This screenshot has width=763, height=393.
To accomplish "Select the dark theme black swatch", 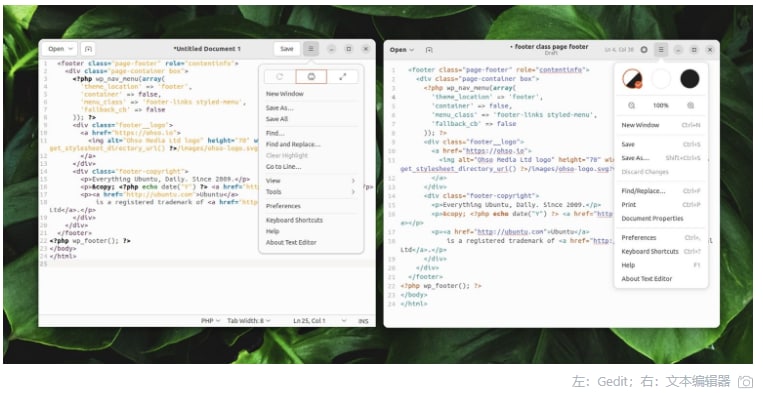I will (690, 79).
